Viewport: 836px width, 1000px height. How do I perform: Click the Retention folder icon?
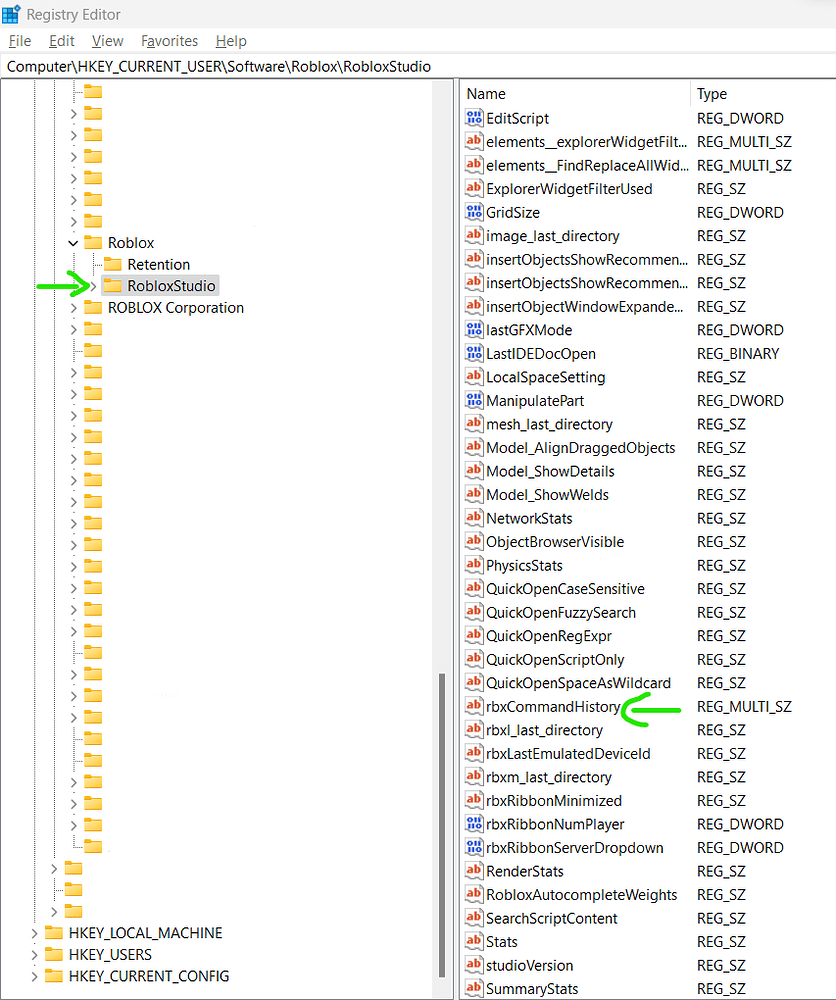[x=113, y=264]
